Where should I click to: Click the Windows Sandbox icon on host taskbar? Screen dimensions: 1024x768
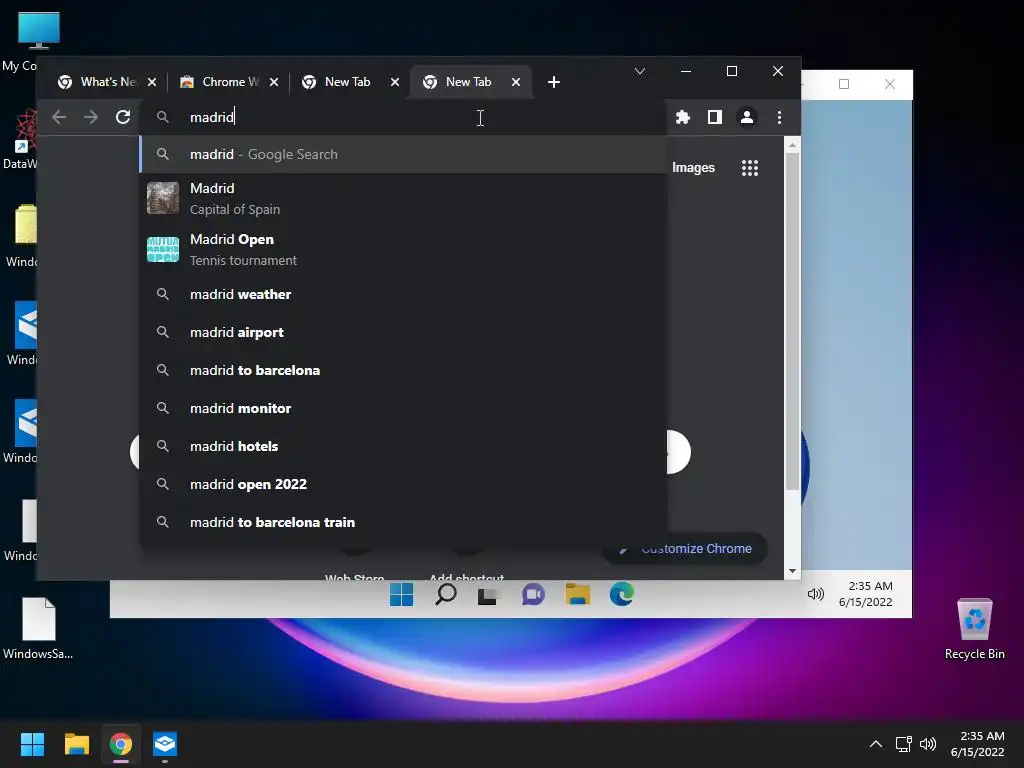tap(165, 744)
